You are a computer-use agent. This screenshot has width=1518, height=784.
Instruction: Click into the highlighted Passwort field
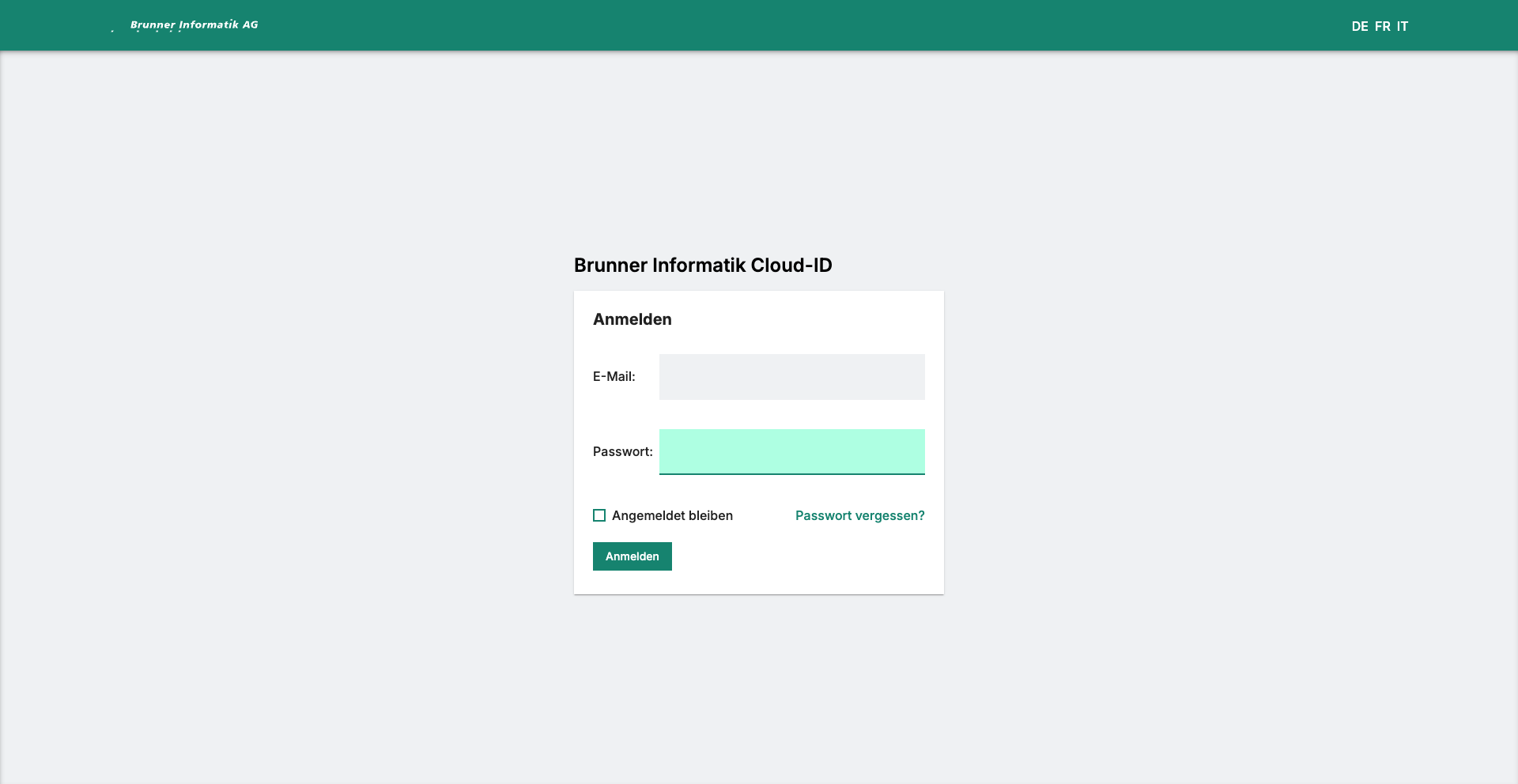[791, 450]
